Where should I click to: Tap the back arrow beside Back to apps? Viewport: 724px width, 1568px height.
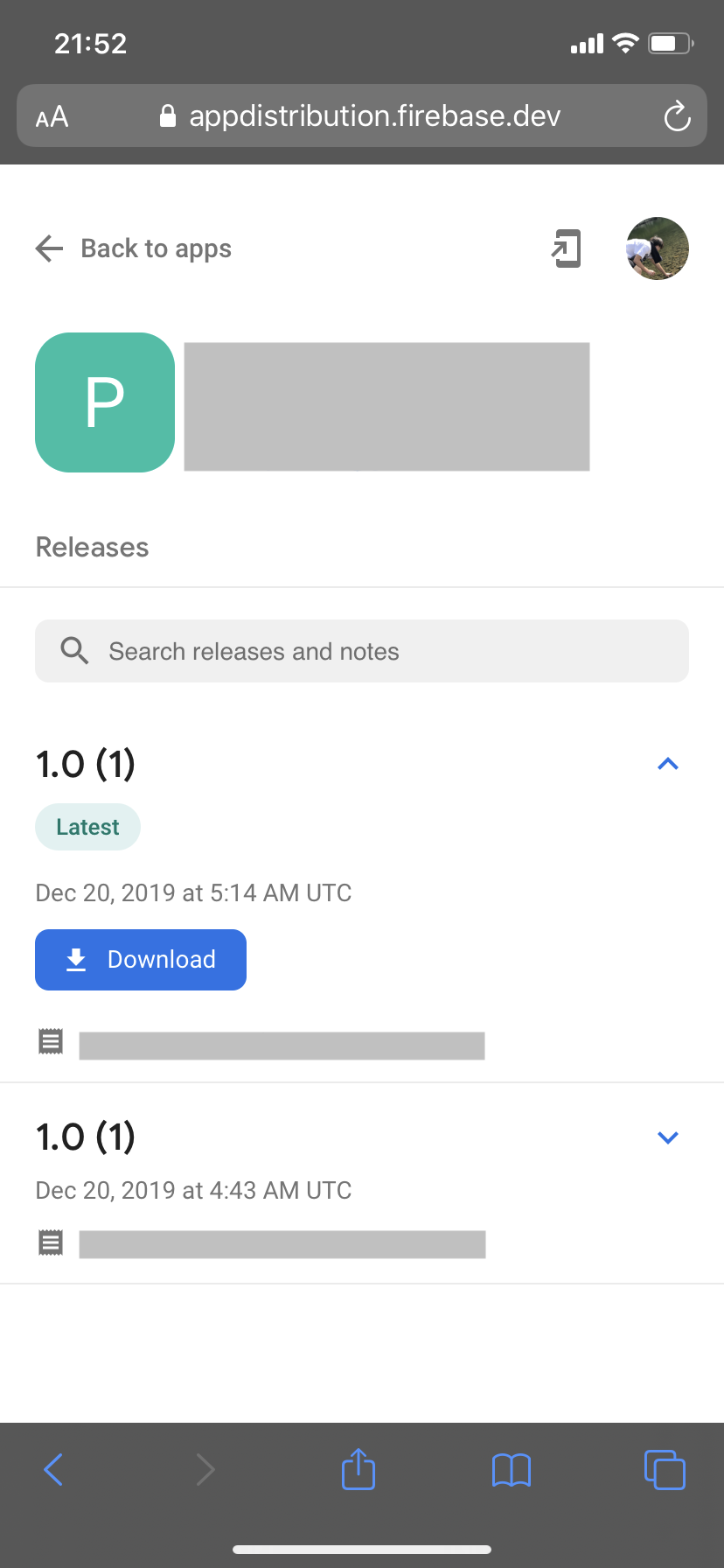click(x=50, y=248)
